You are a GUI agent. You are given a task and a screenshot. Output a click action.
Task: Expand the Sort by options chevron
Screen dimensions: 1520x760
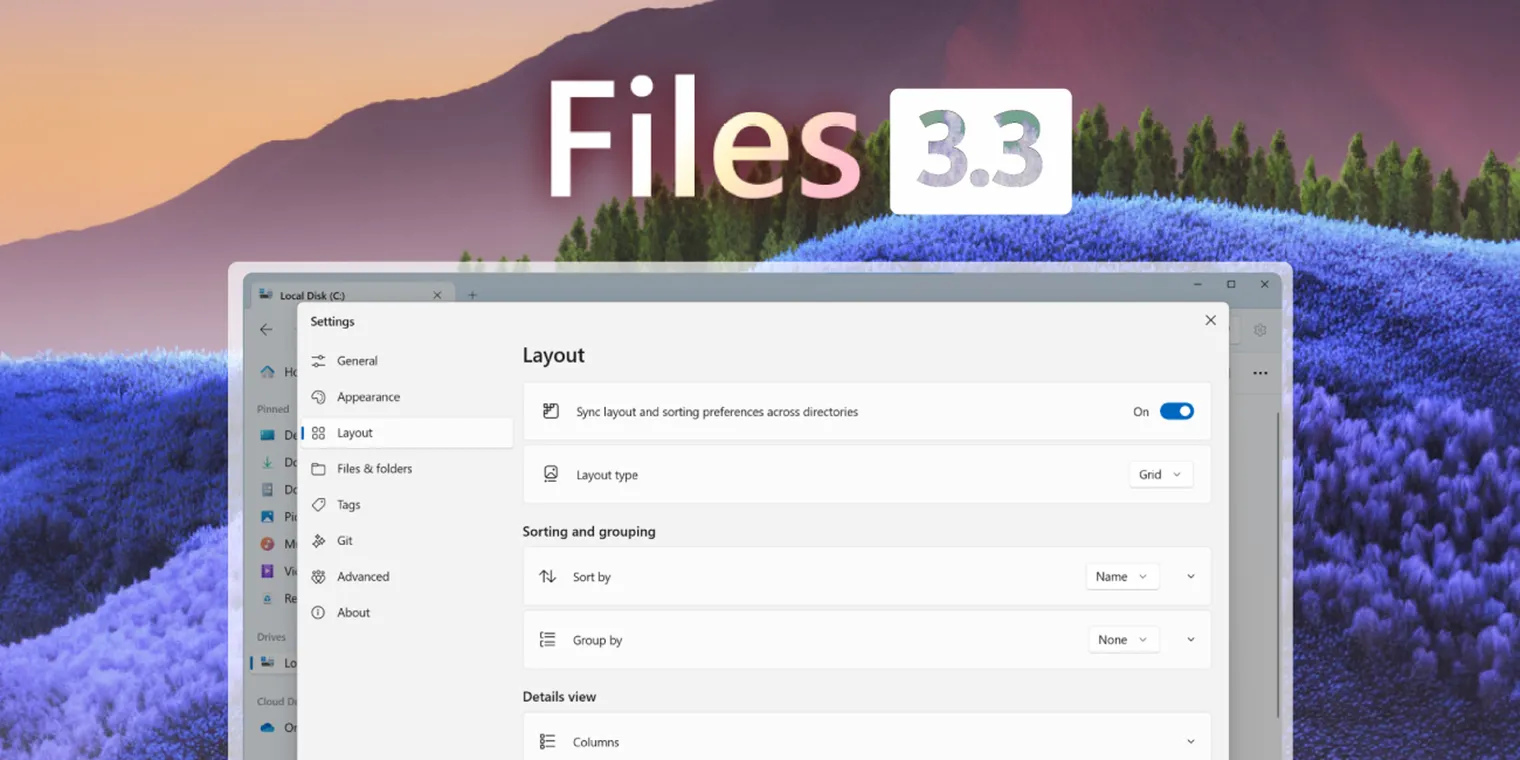tap(1190, 576)
